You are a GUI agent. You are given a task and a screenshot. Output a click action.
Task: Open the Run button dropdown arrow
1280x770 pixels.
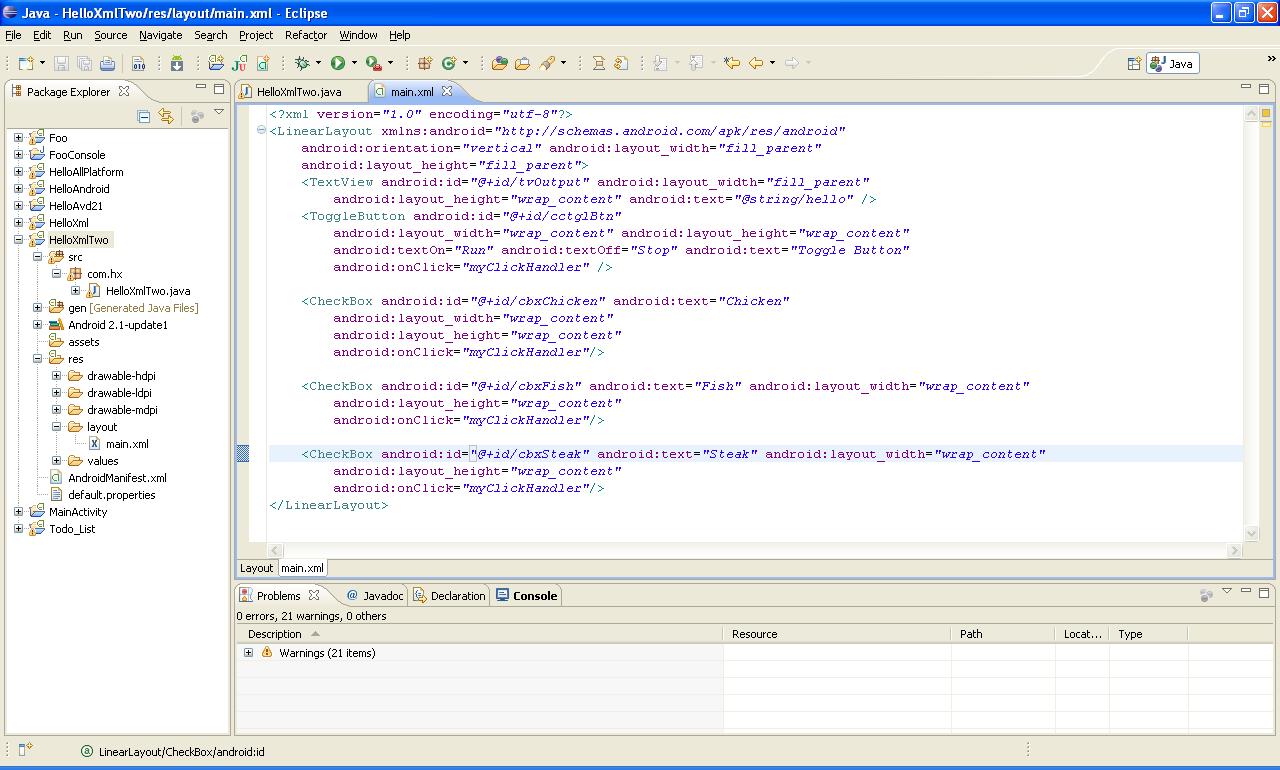(354, 62)
